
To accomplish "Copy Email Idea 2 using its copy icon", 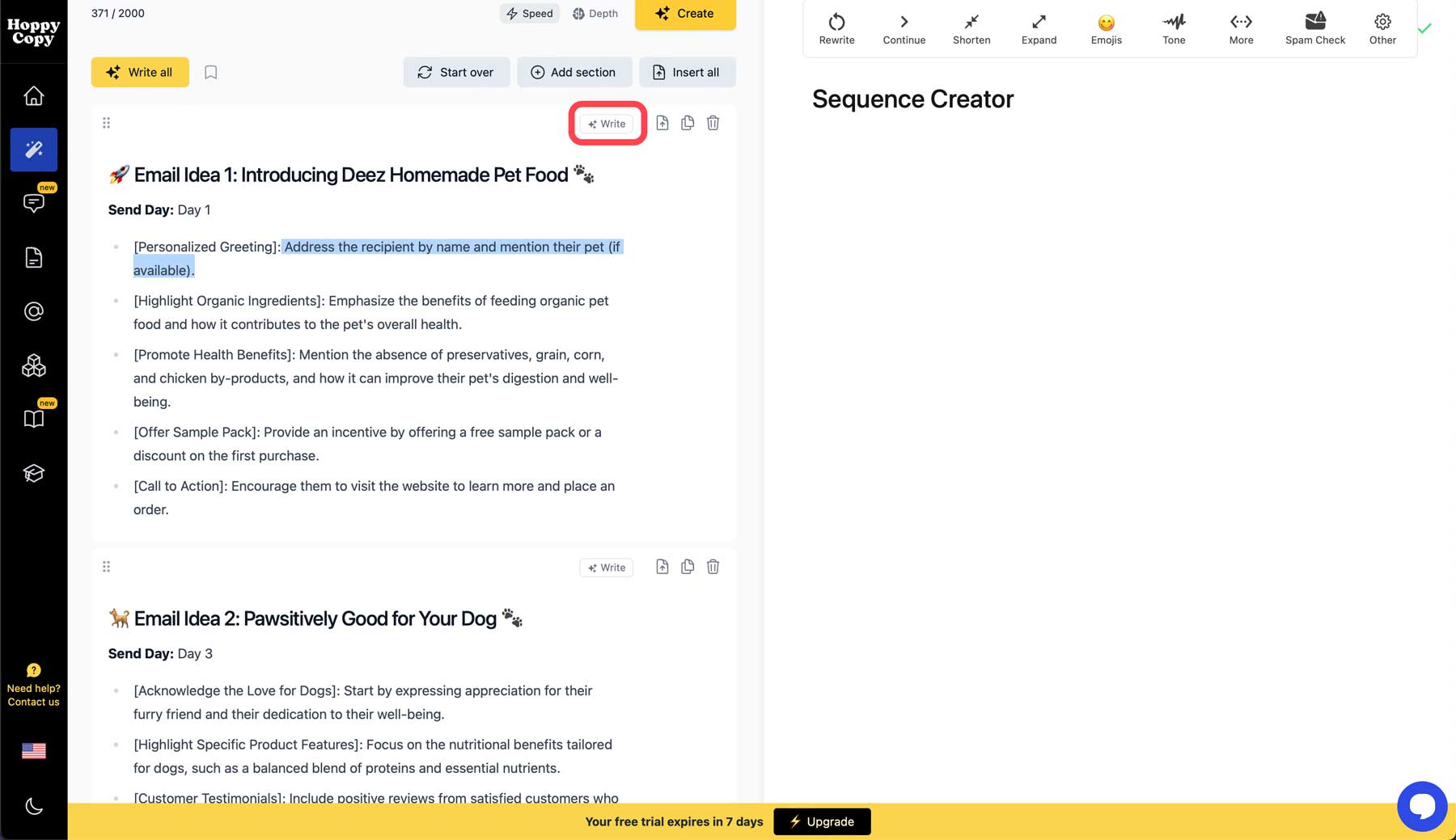I will pyautogui.click(x=687, y=567).
